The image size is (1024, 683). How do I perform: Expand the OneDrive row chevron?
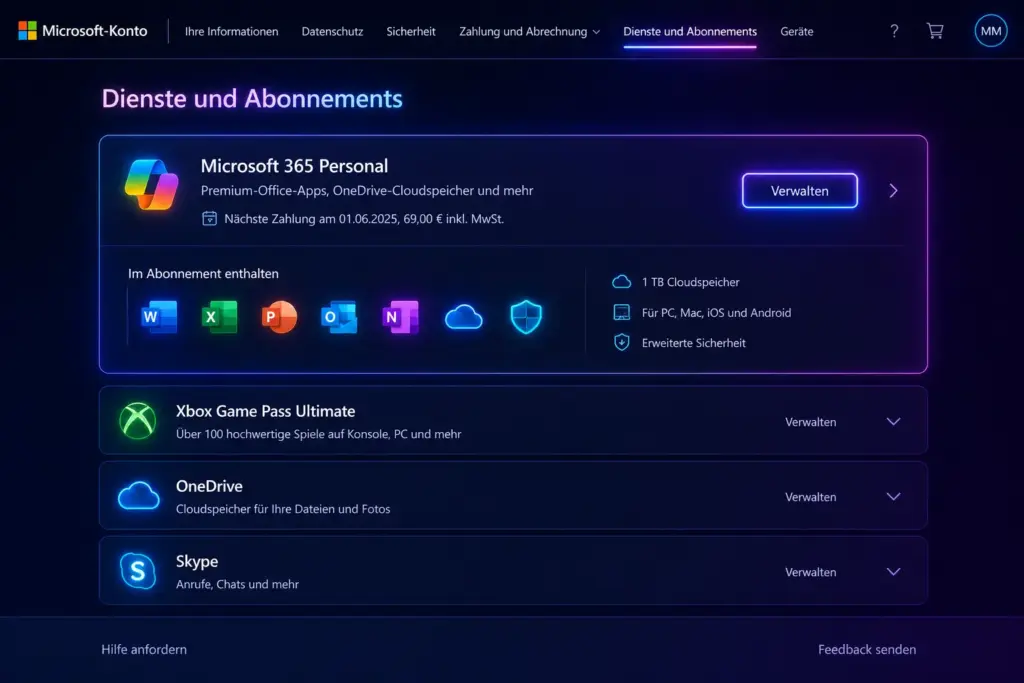point(893,496)
